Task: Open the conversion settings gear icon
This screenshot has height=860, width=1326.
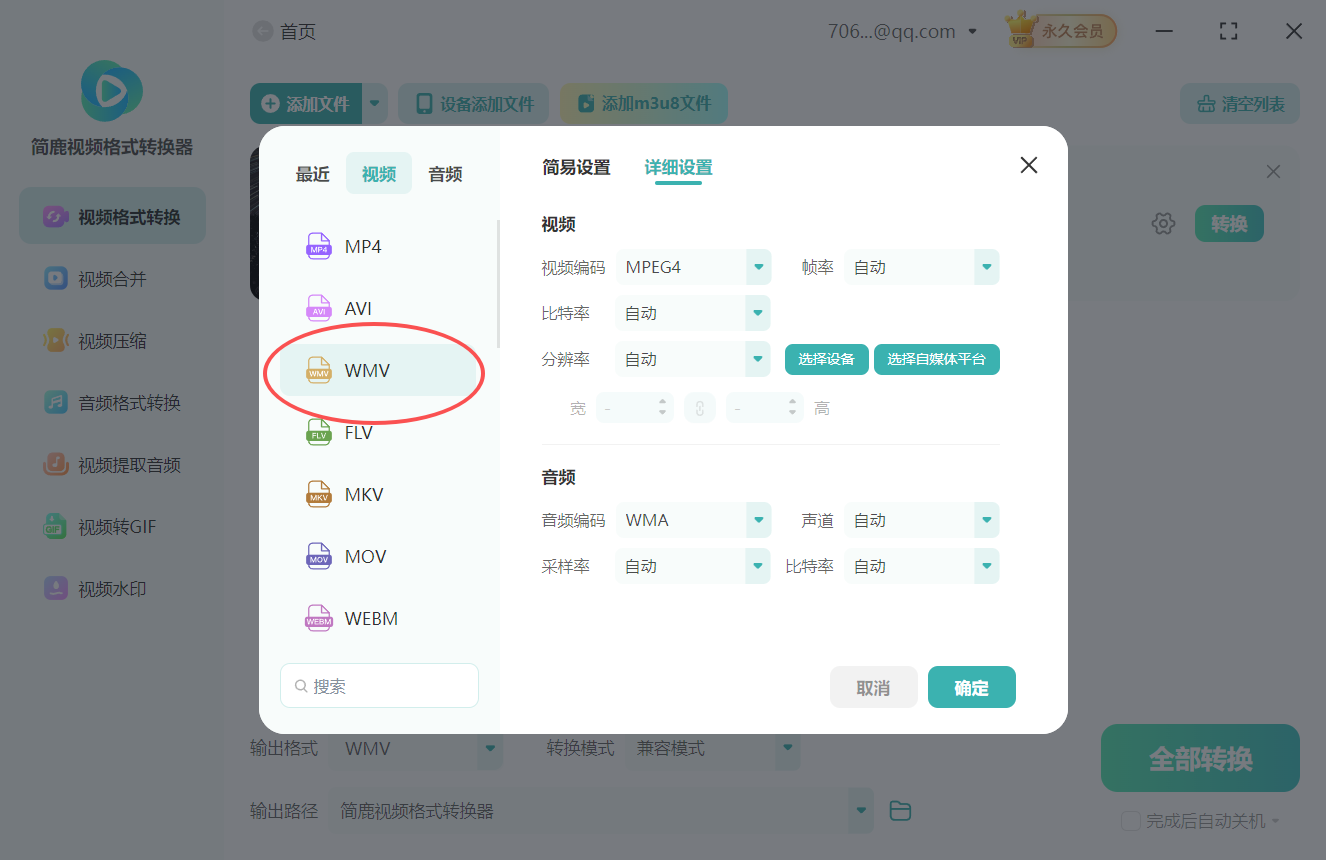Action: pyautogui.click(x=1163, y=223)
